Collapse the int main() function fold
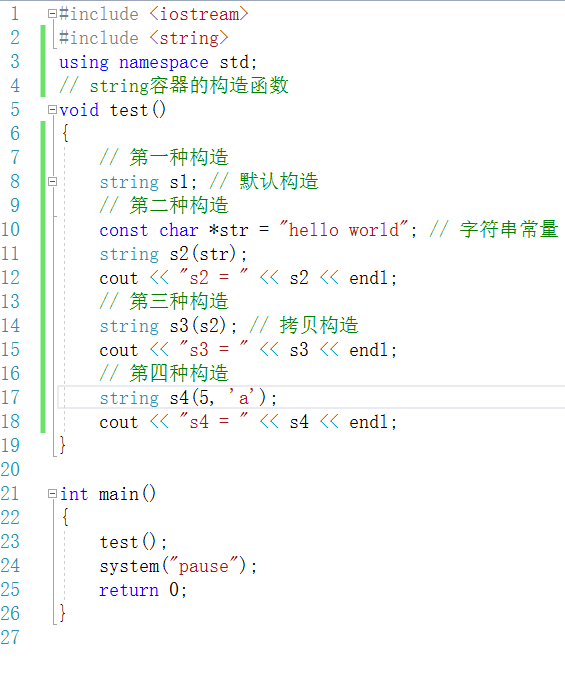 pos(52,493)
